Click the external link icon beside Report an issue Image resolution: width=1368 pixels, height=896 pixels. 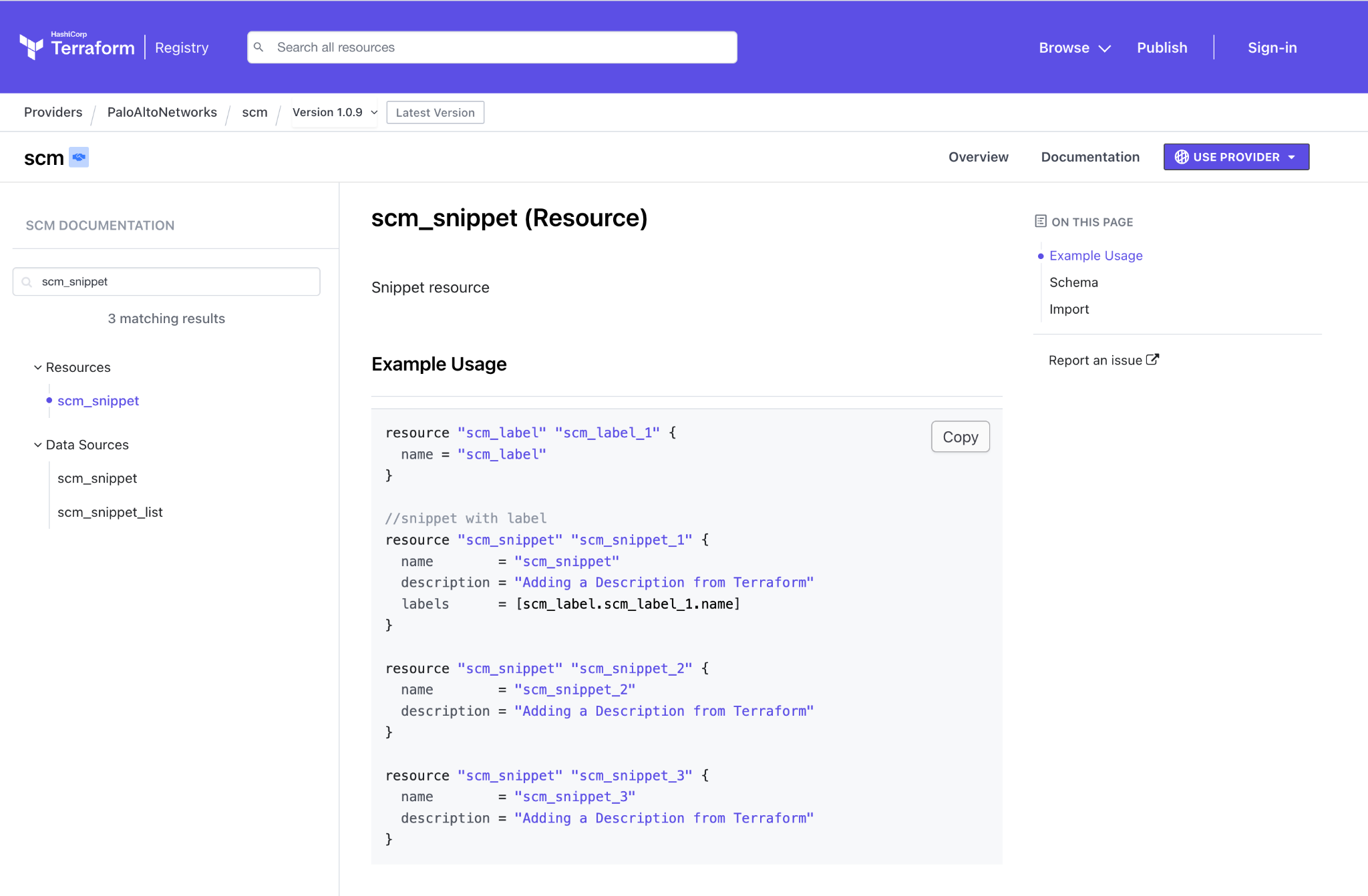[1153, 360]
